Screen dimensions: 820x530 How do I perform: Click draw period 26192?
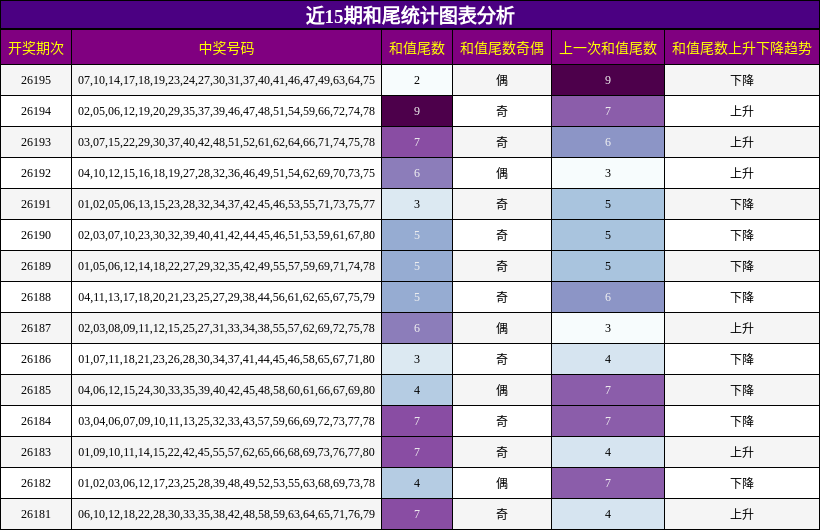36,173
